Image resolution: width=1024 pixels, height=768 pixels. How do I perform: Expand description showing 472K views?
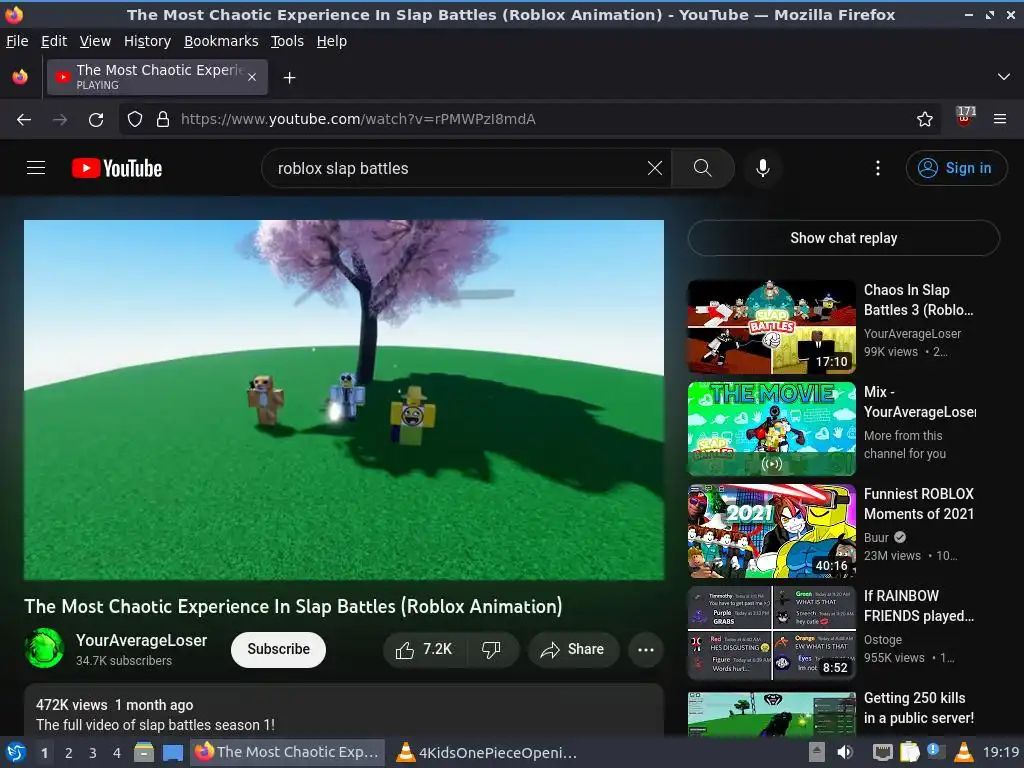(x=344, y=712)
